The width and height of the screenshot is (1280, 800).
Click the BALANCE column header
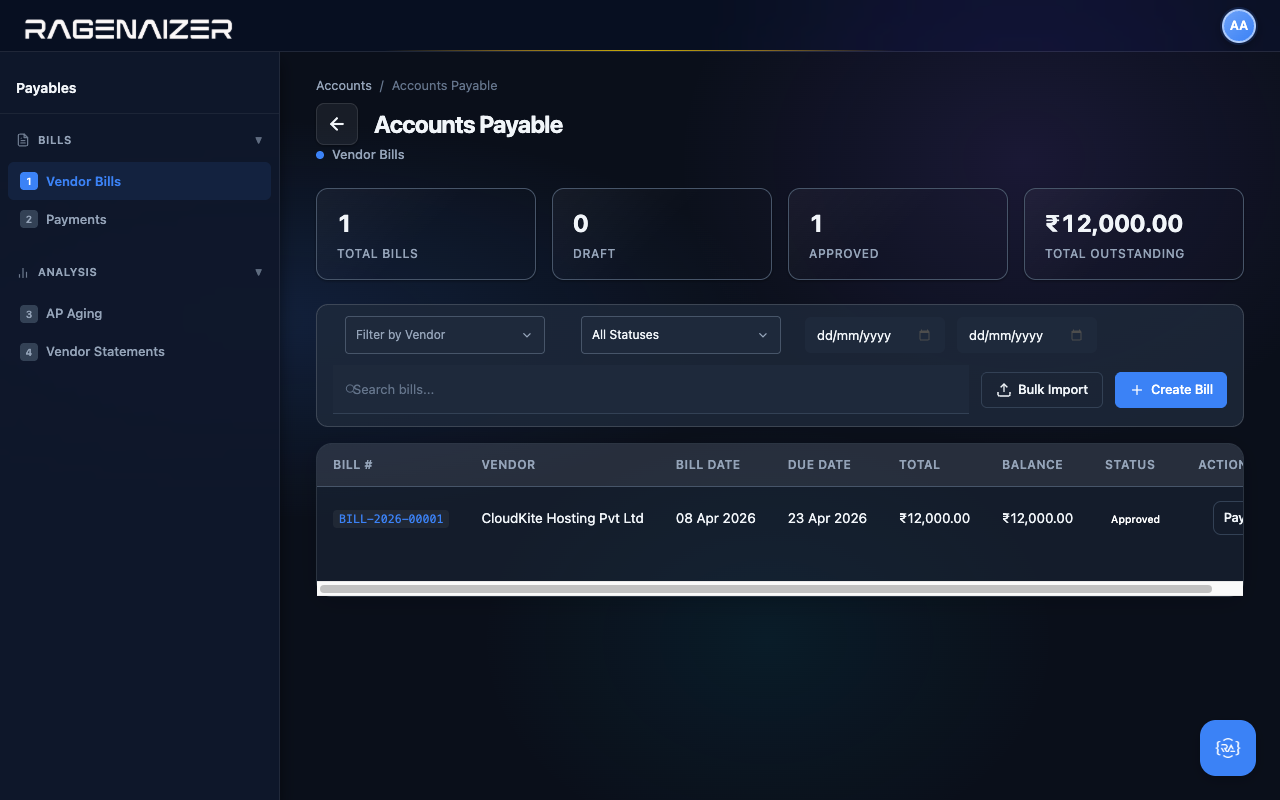point(1032,465)
